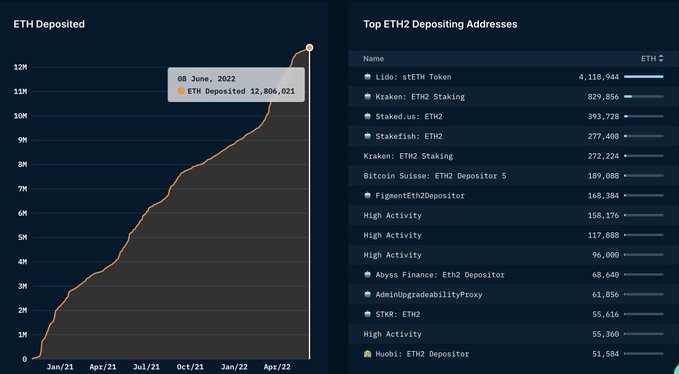Viewport: 679px width, 374px height.
Task: Click the Jul/21 label on the chart axis
Action: (x=146, y=367)
